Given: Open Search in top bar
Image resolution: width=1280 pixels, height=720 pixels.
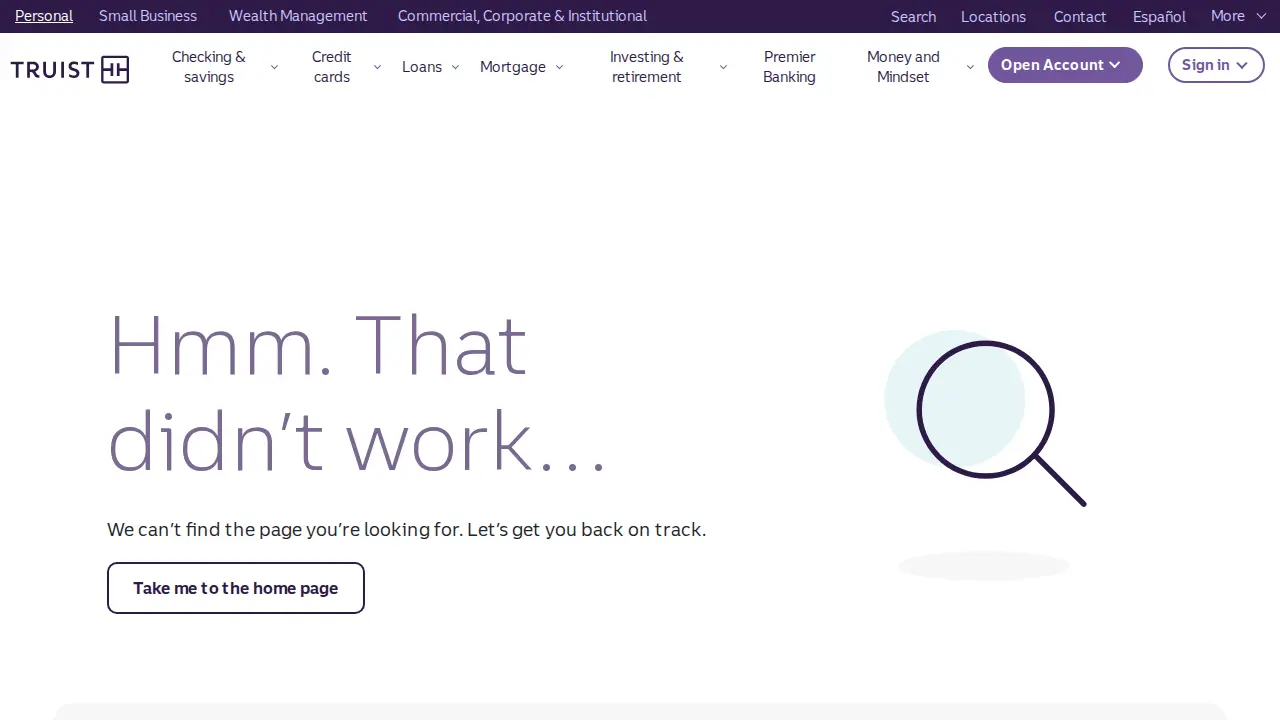Looking at the screenshot, I should pos(913,17).
